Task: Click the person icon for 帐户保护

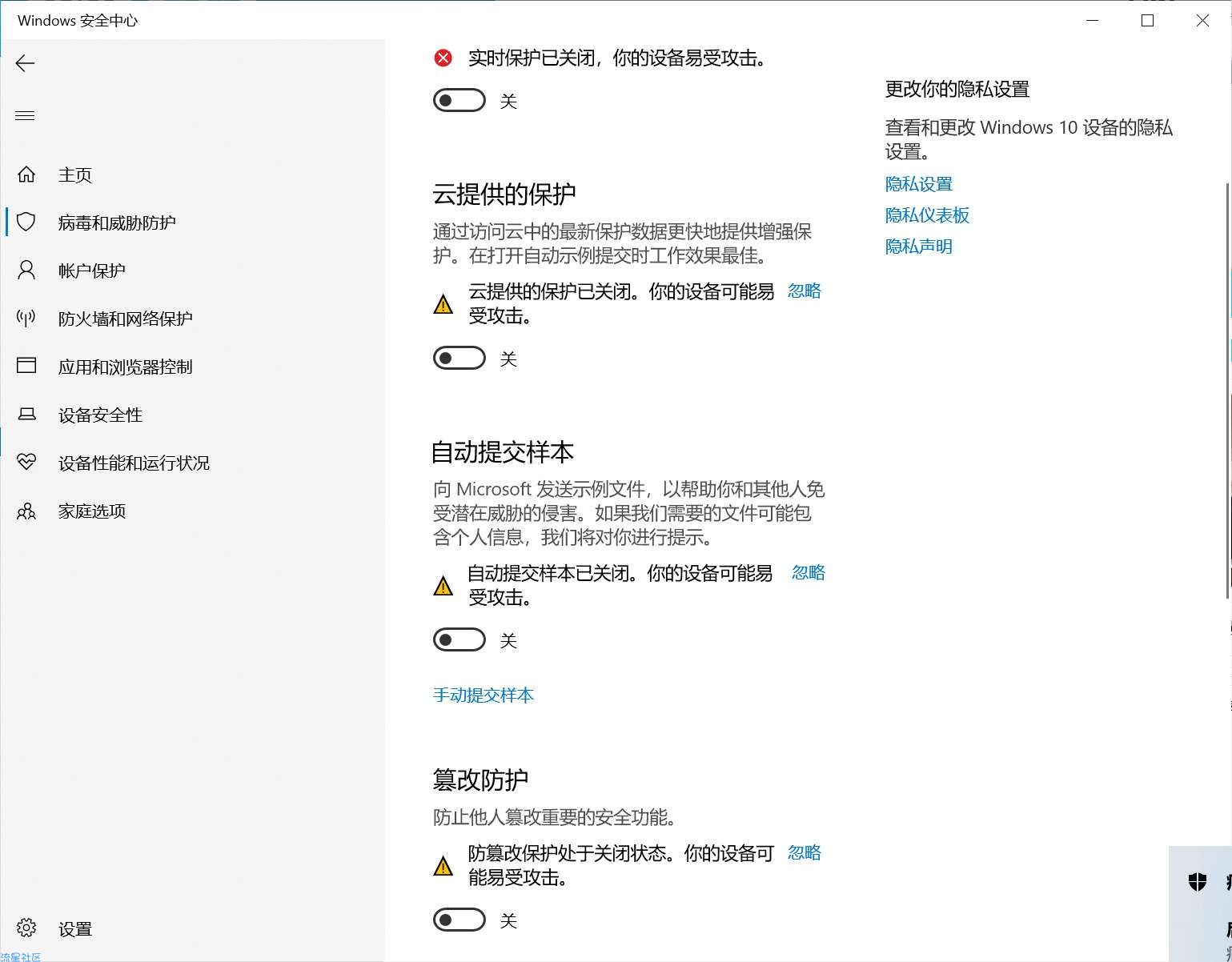Action: coord(26,270)
